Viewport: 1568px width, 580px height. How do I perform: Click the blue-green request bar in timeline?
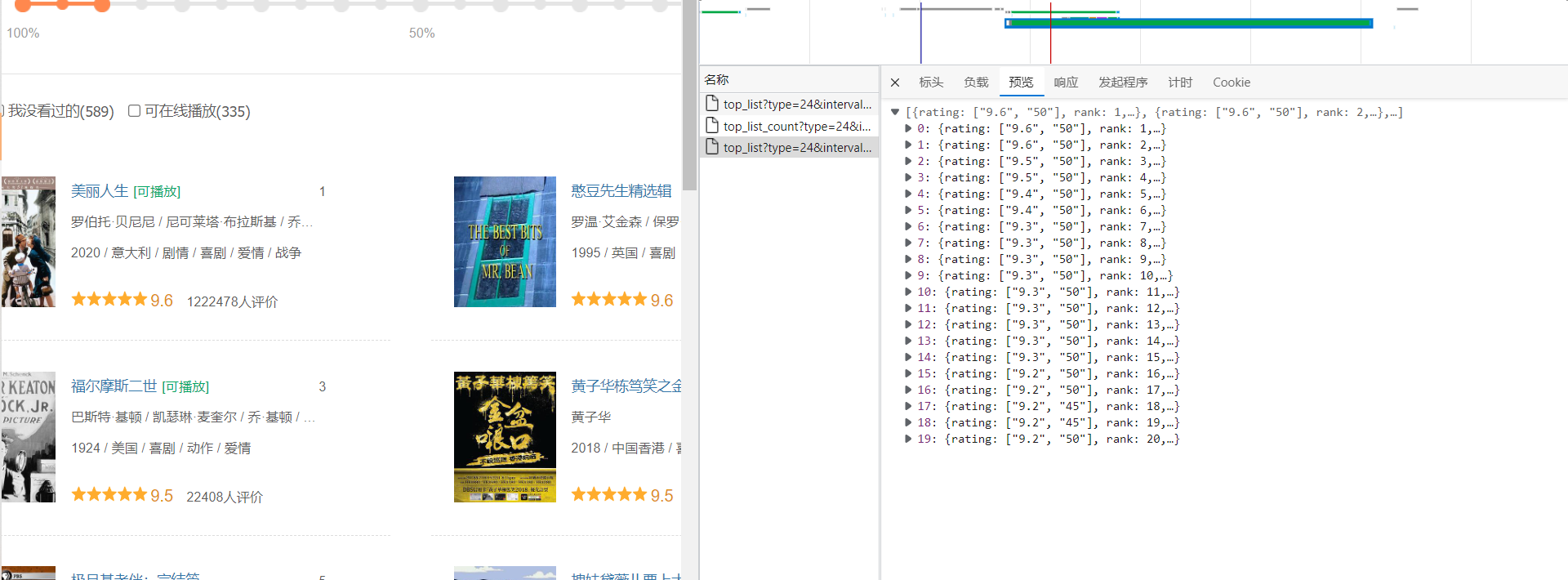1188,23
